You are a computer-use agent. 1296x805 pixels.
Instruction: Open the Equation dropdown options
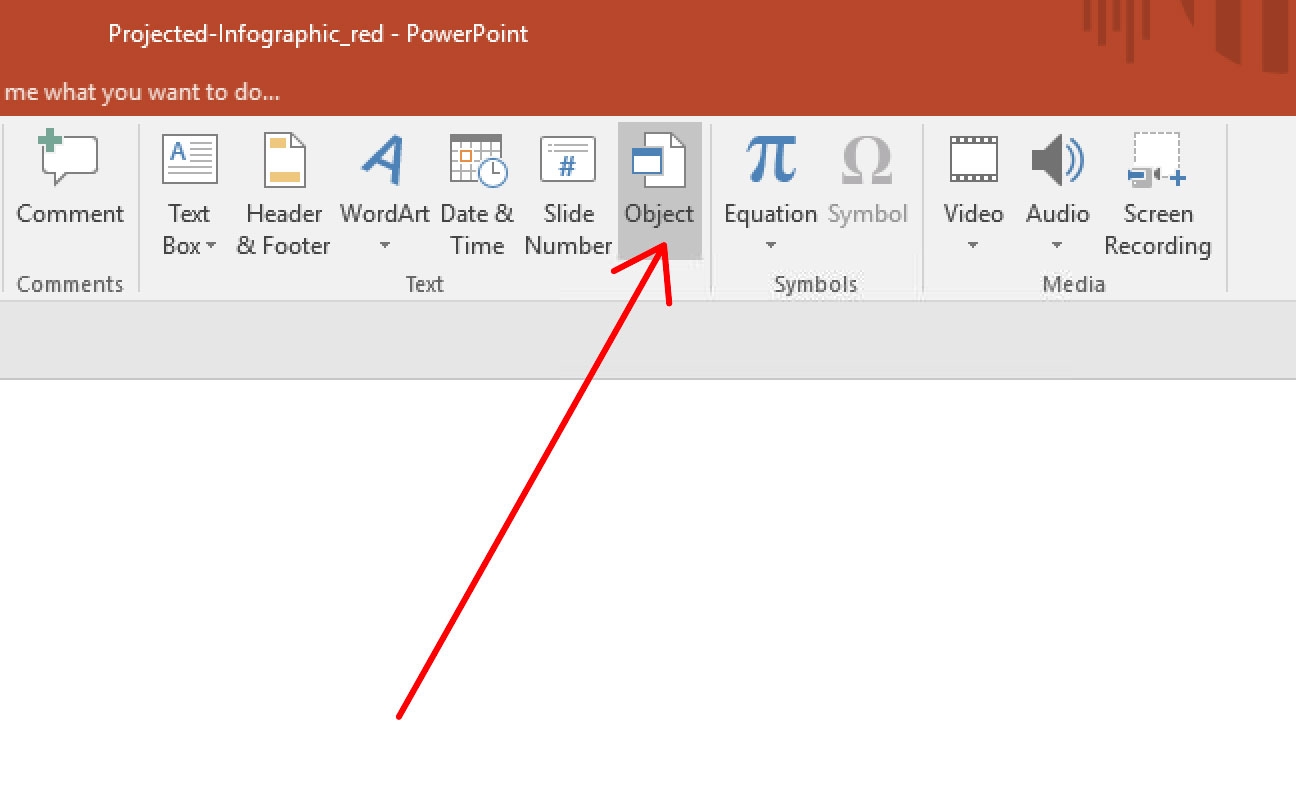coord(770,246)
